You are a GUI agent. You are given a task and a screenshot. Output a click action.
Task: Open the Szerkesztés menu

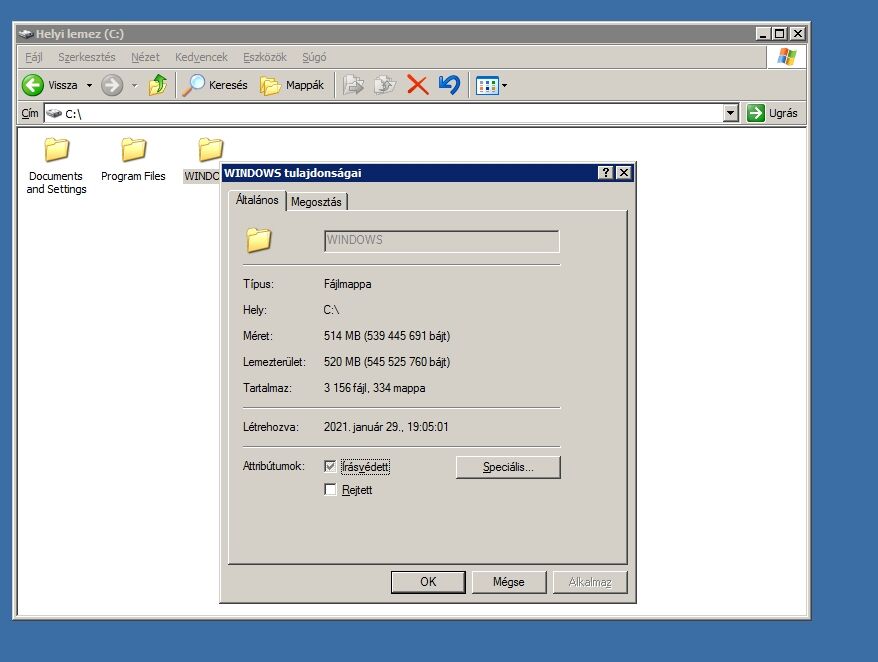tap(87, 57)
